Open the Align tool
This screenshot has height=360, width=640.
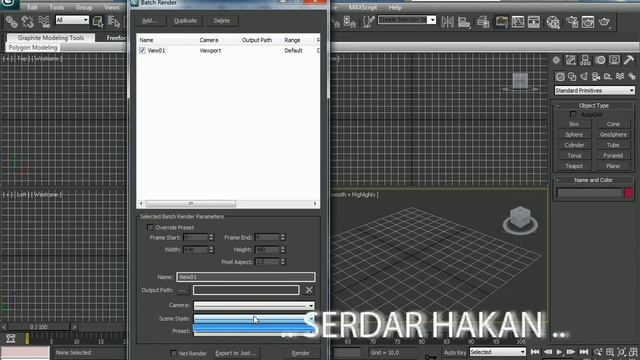pyautogui.click(x=464, y=22)
